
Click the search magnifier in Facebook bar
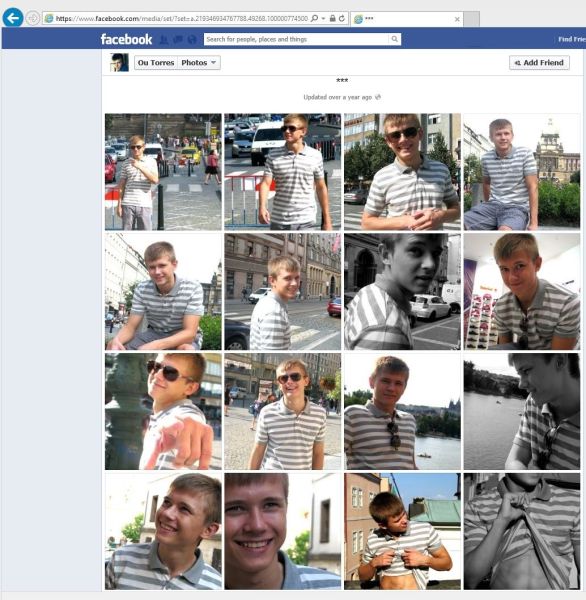(395, 39)
